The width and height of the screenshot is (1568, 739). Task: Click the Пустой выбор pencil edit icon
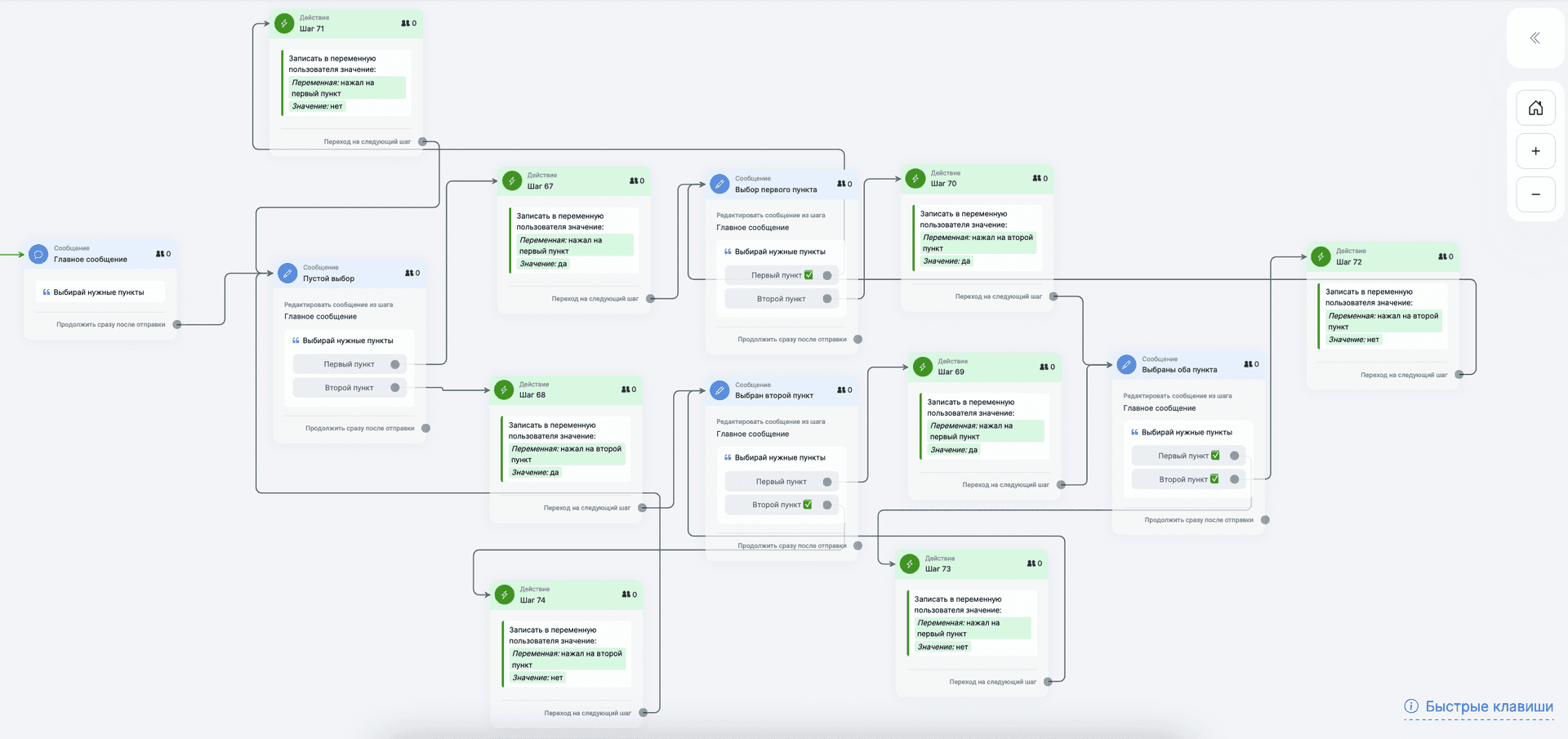coord(287,274)
